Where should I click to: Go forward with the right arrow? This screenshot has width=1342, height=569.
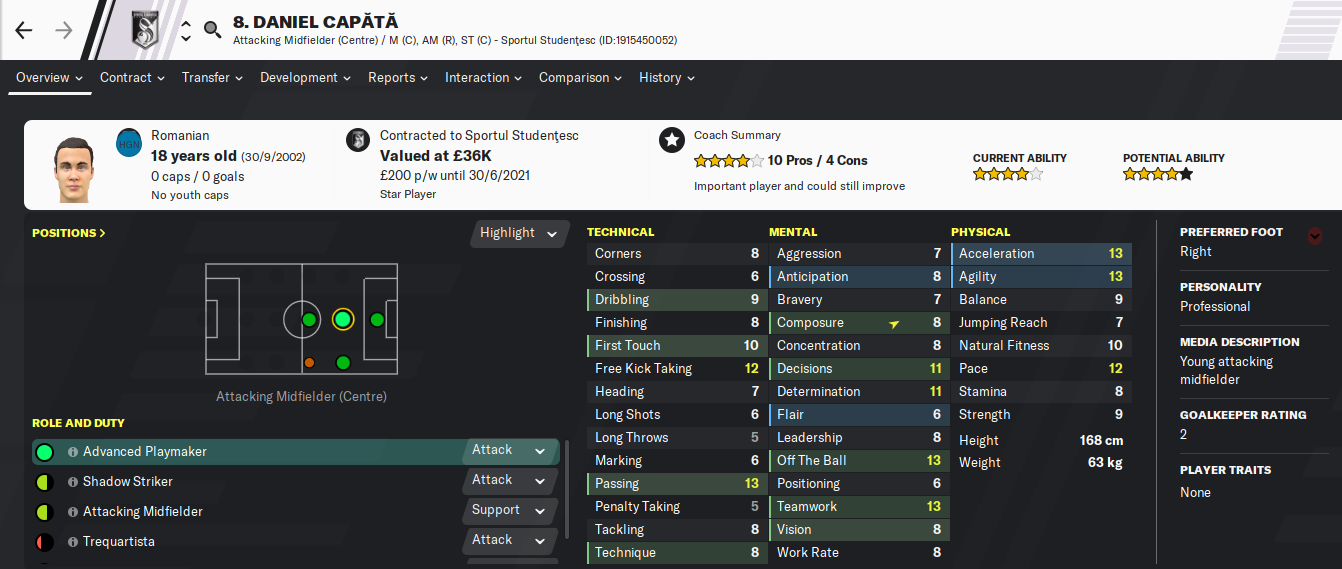click(x=64, y=30)
